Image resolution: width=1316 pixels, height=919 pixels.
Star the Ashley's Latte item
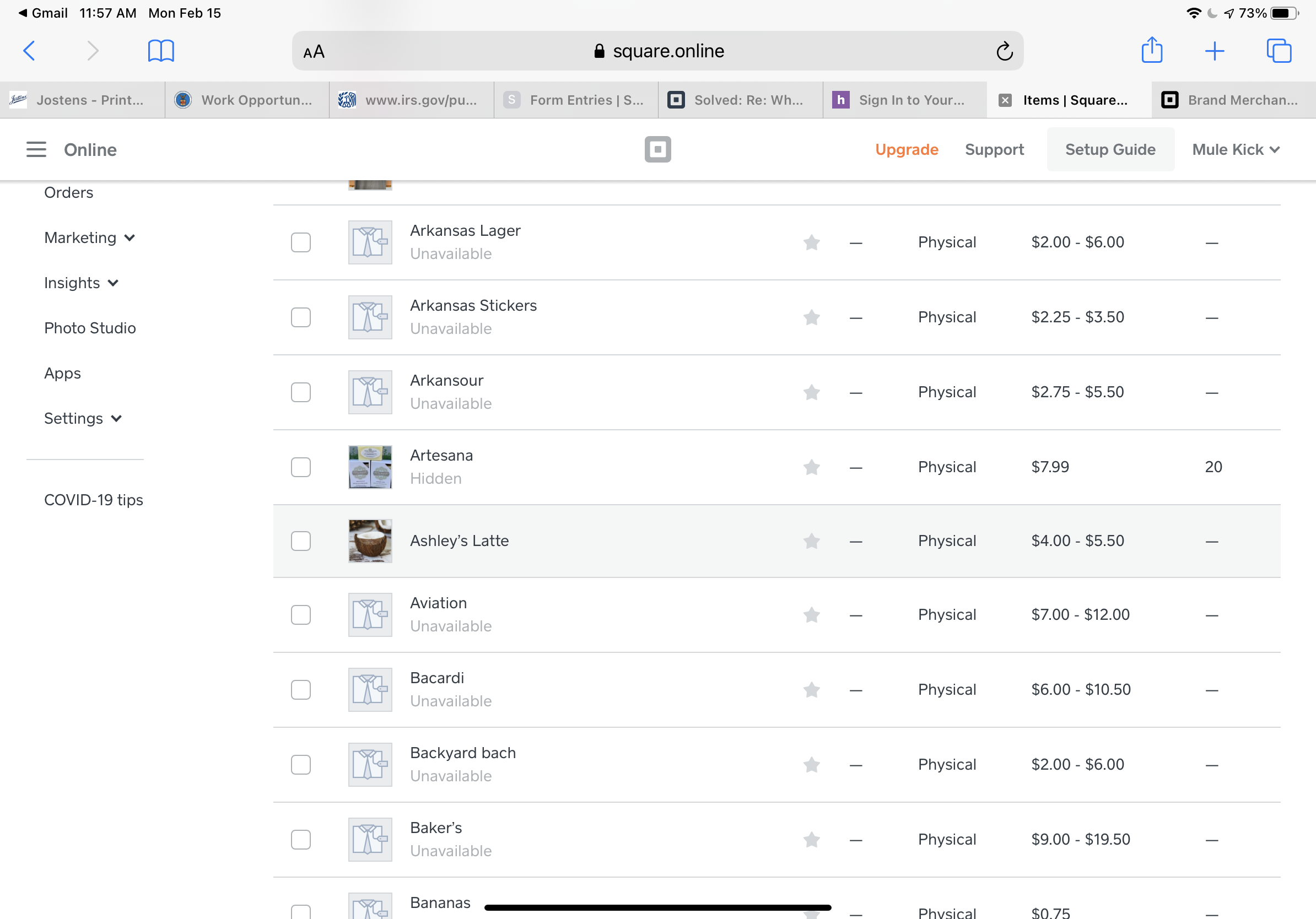[811, 541]
